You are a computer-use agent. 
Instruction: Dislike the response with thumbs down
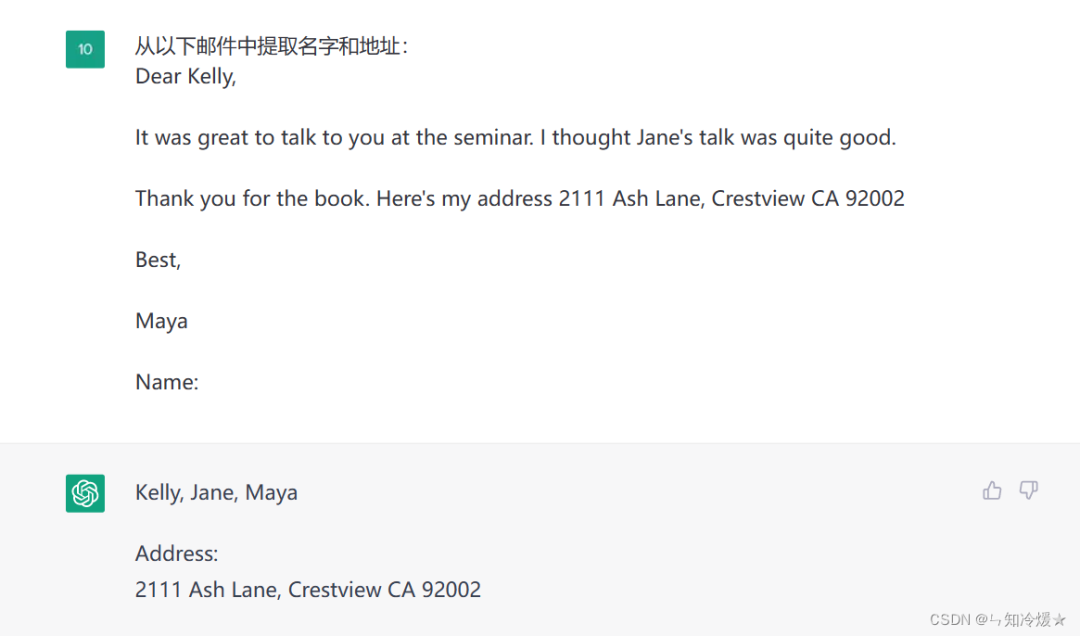tap(1028, 490)
